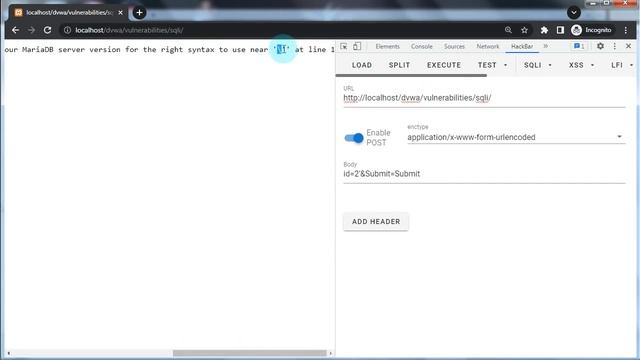The width and height of the screenshot is (640, 360).
Task: Open the LFI dropdown menu
Action: tap(622, 65)
